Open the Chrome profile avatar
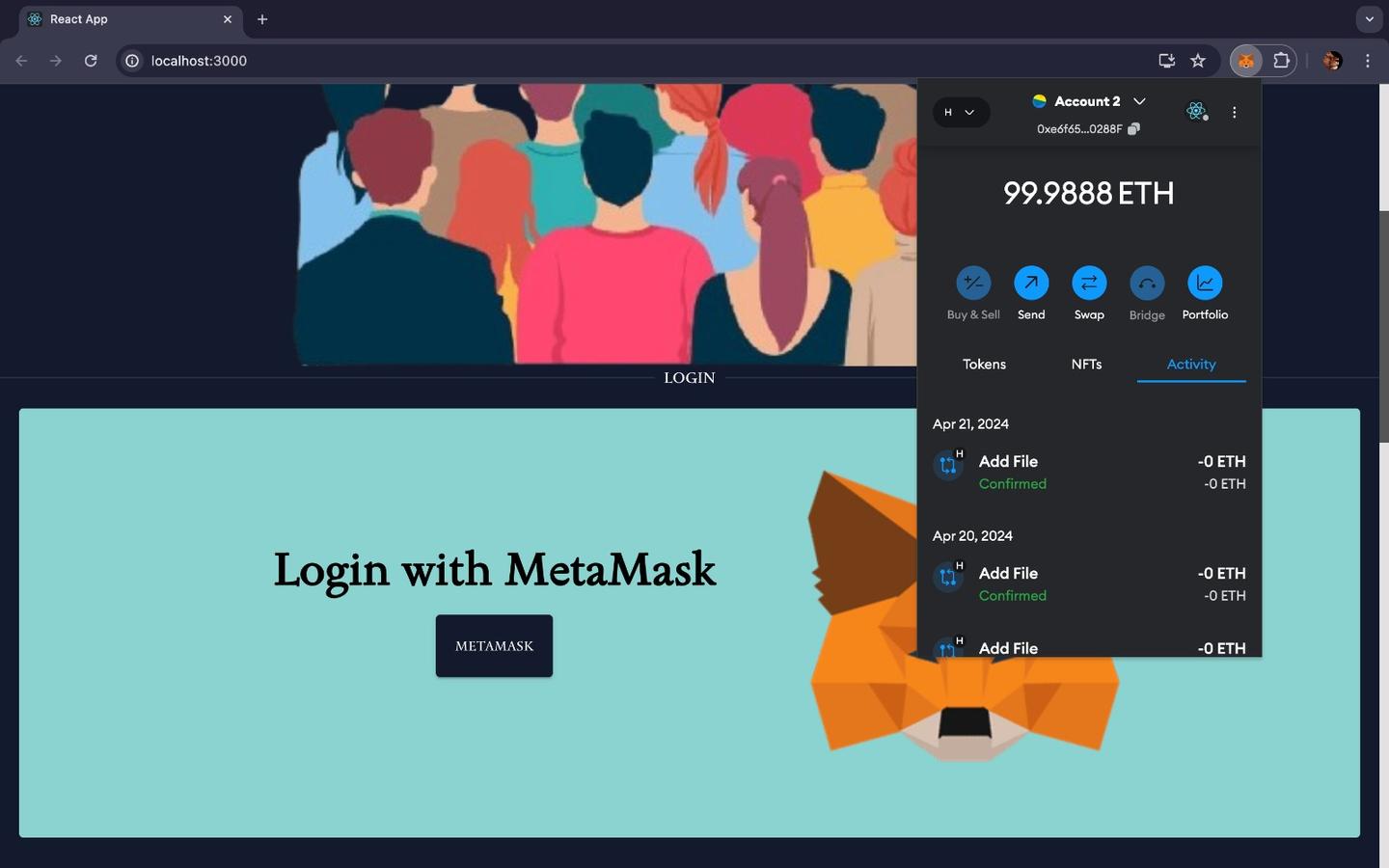Screen dimensions: 1389x868 pyautogui.click(x=1332, y=61)
